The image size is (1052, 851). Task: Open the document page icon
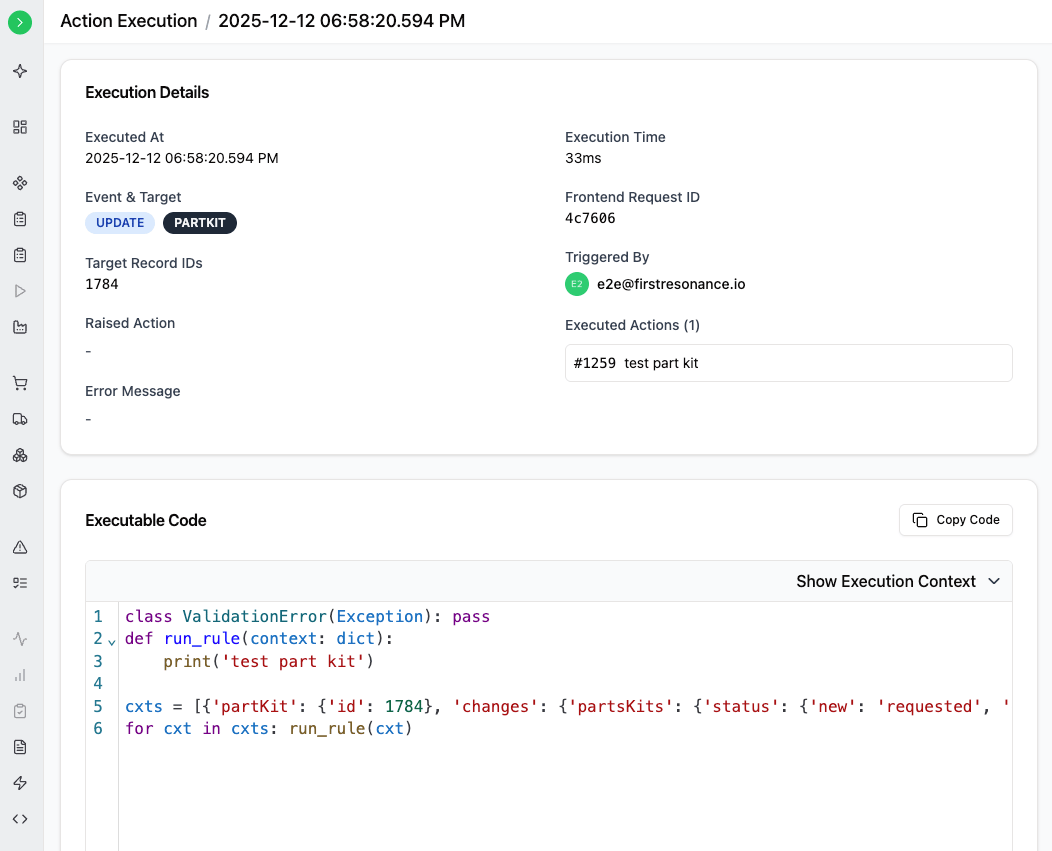(20, 747)
